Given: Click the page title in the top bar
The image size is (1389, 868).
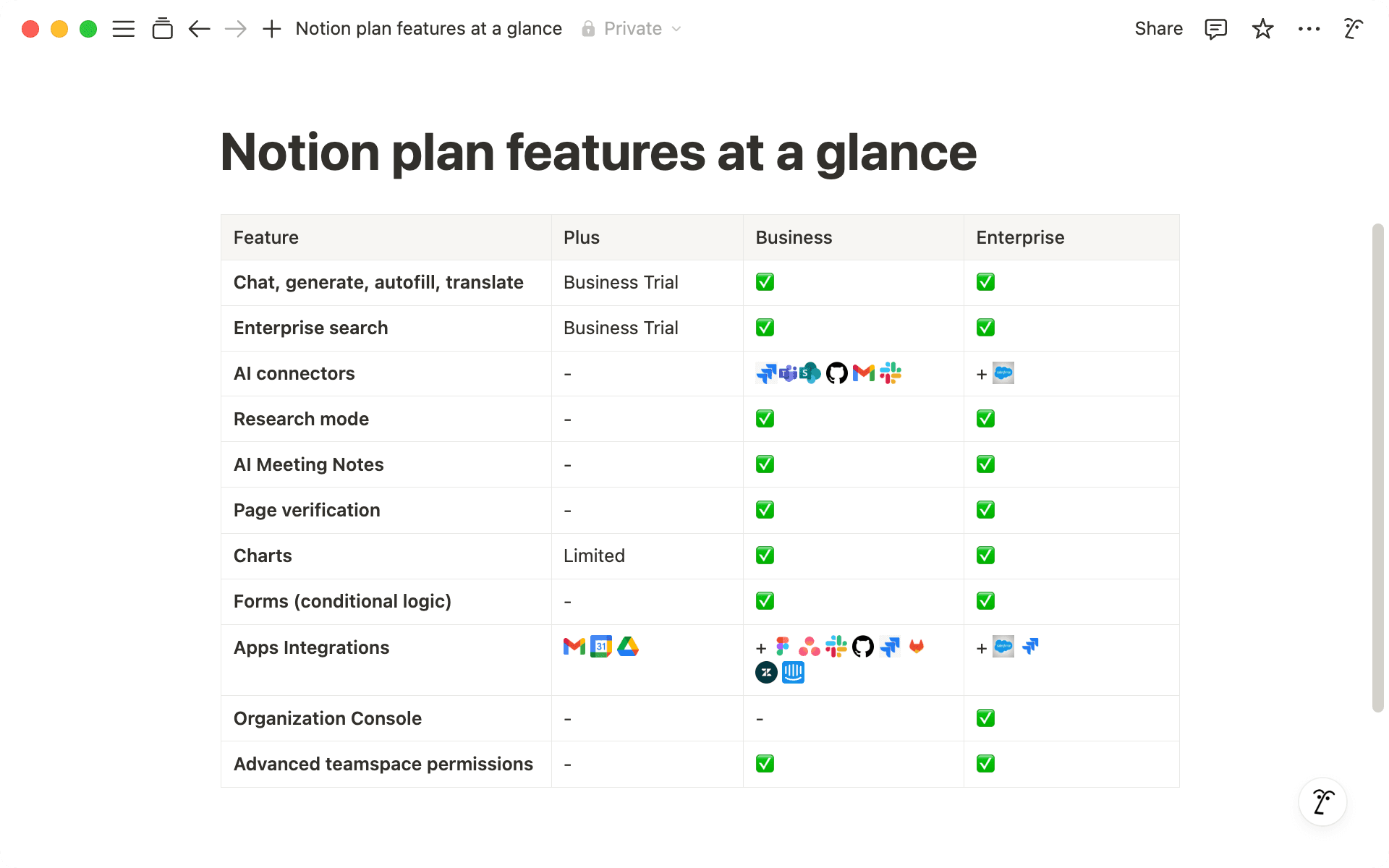Looking at the screenshot, I should click(428, 28).
